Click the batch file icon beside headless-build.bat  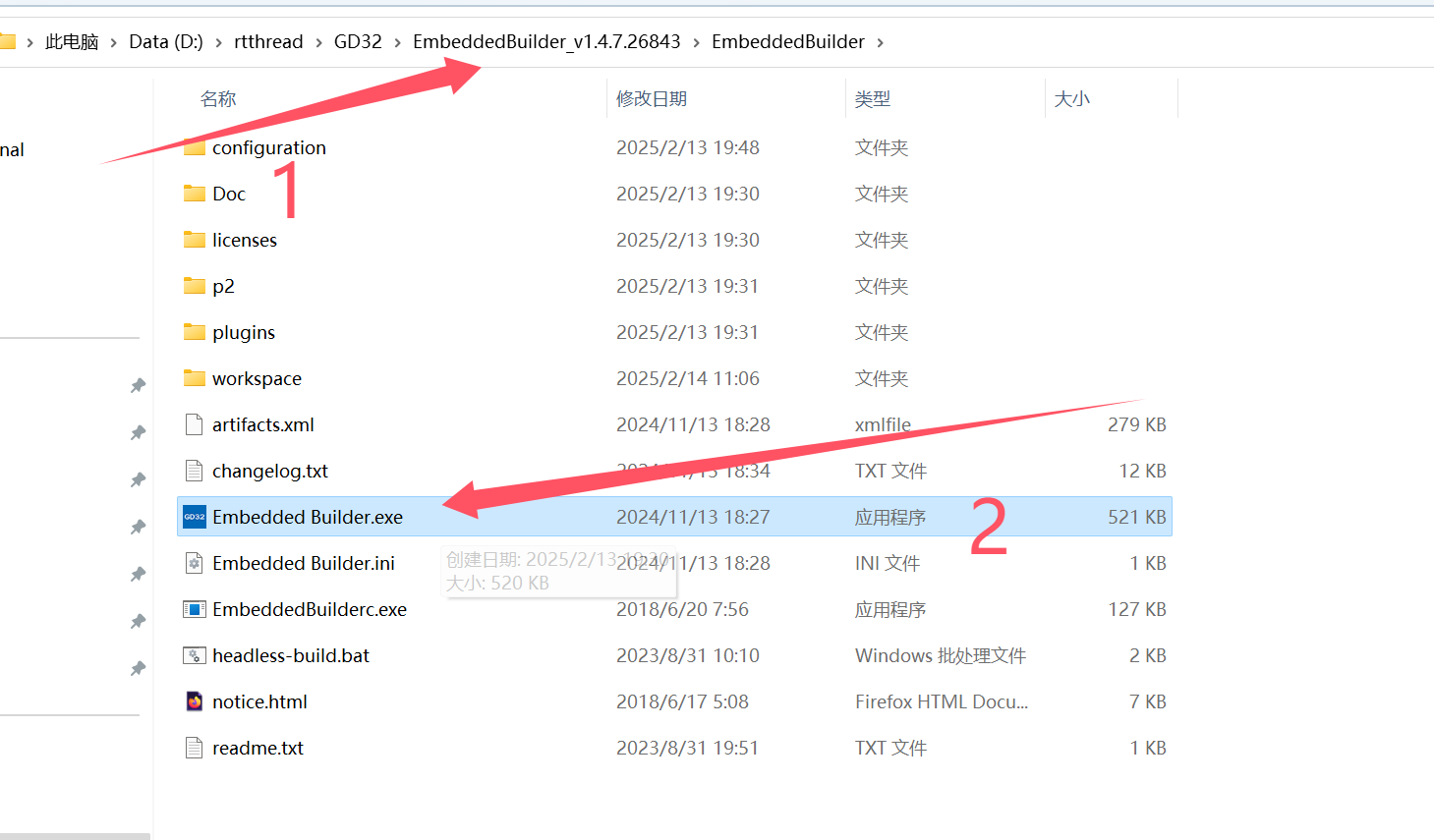coord(193,654)
